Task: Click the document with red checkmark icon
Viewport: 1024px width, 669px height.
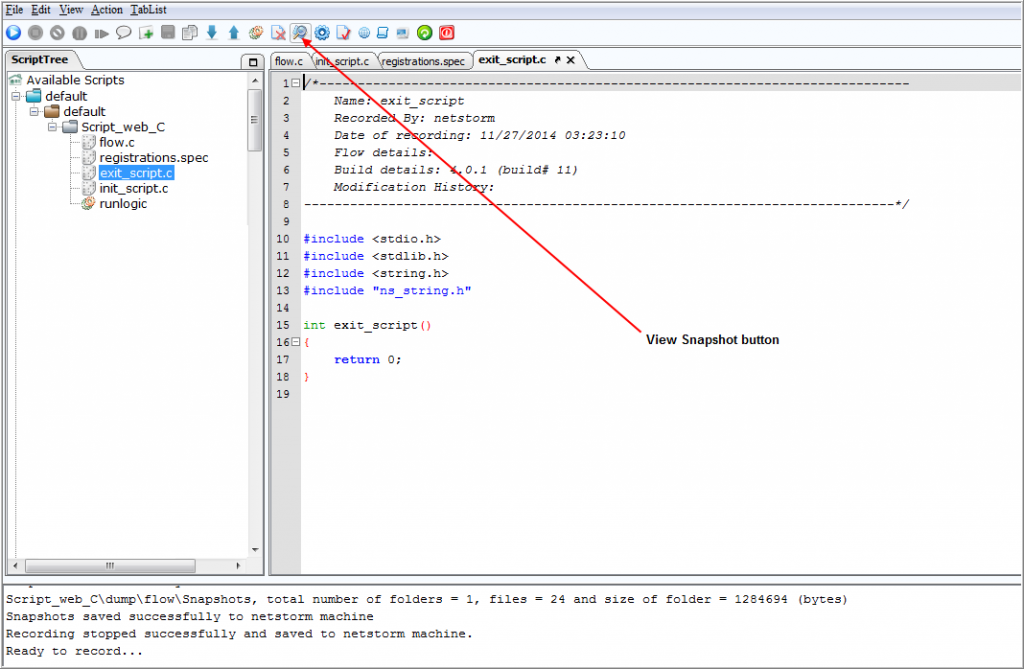Action: 344,33
